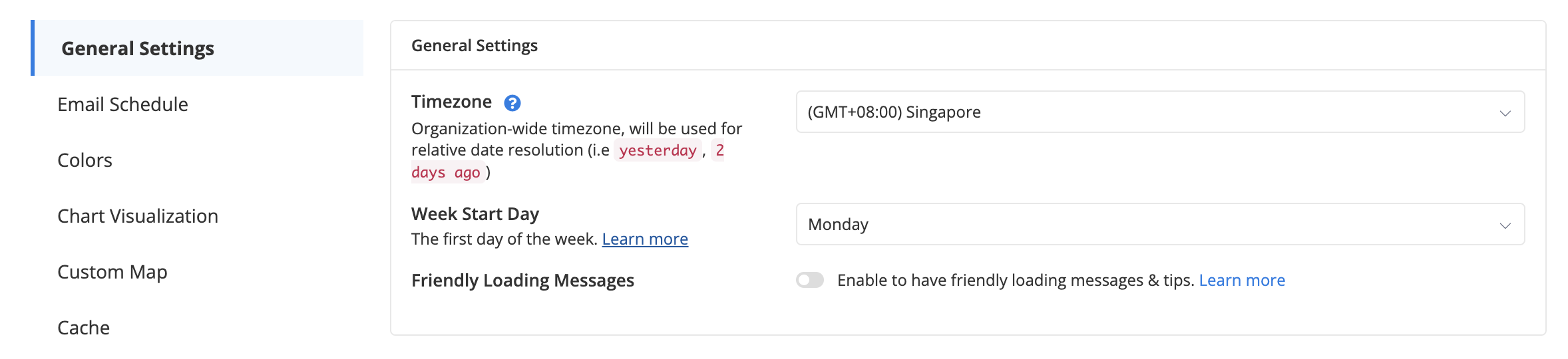Screen dimensions: 1568x359
Task: Click the chevron arrow in the Timezone field
Action: [1505, 113]
